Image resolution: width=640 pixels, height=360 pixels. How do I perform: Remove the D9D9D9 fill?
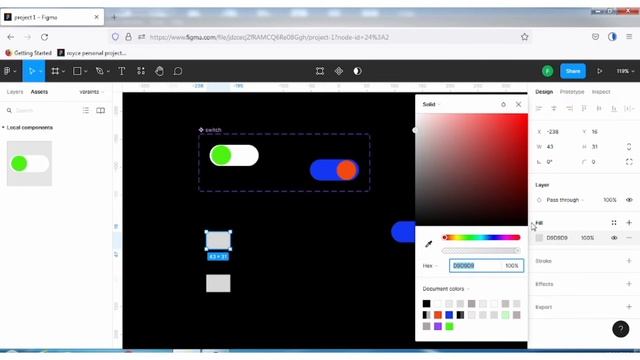629,238
